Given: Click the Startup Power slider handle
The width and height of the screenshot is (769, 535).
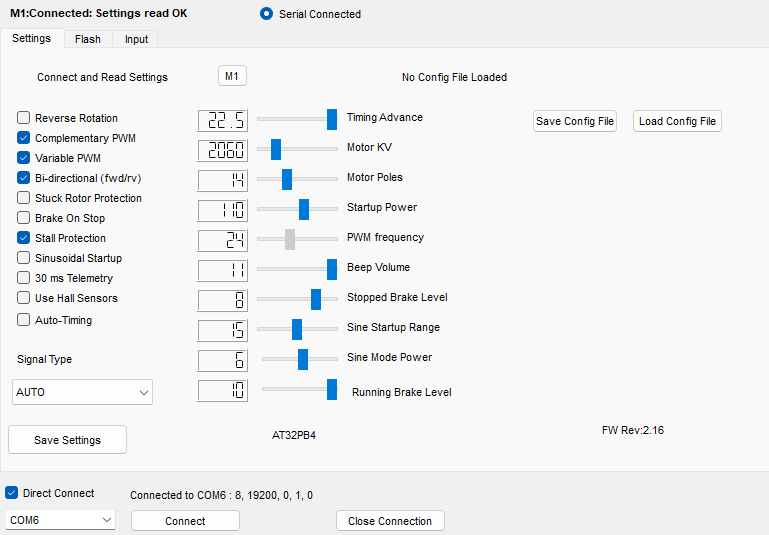Looking at the screenshot, I should 304,209.
